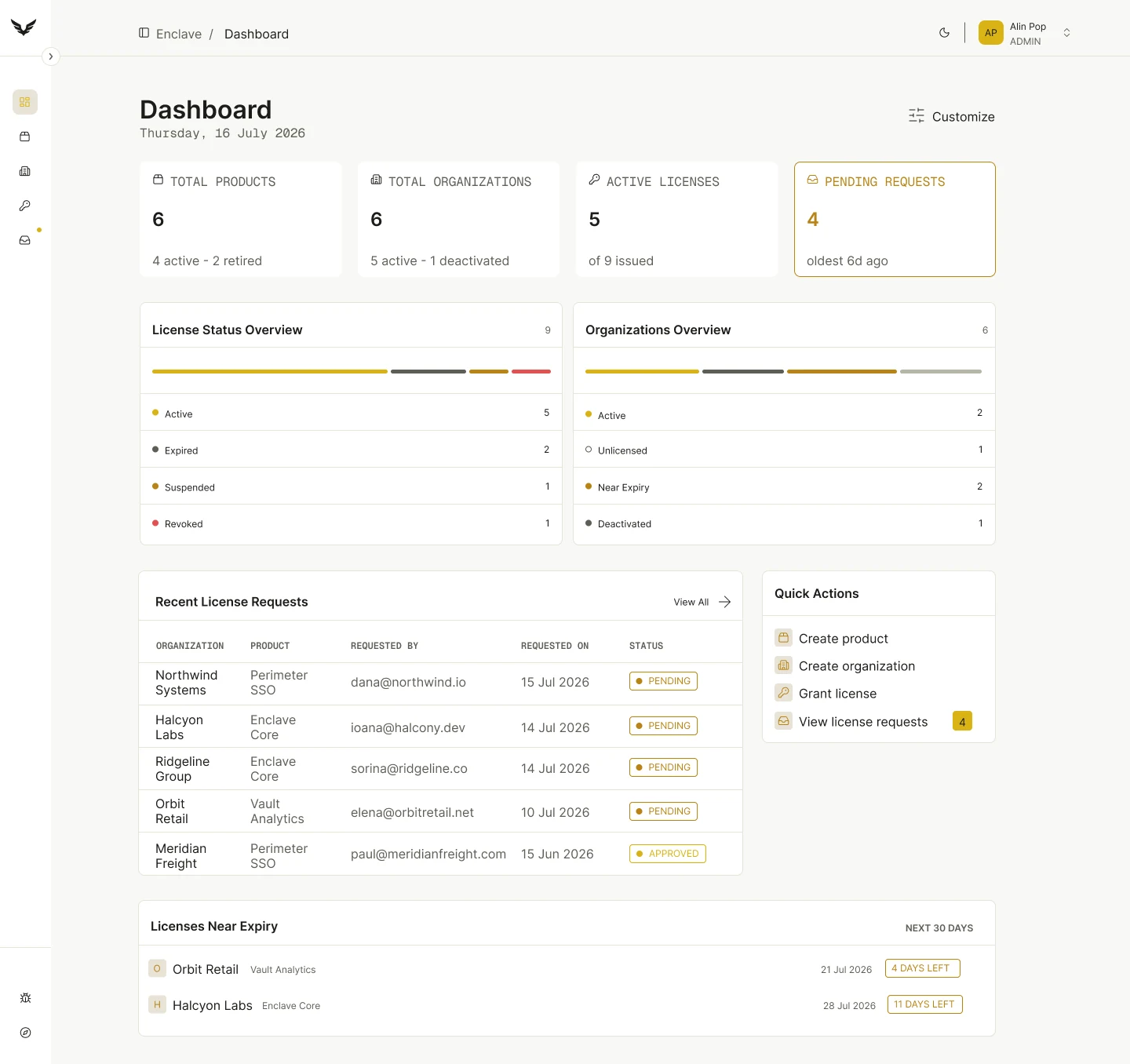The image size is (1130, 1064).
Task: Sort by Organization column header
Action: [x=190, y=646]
